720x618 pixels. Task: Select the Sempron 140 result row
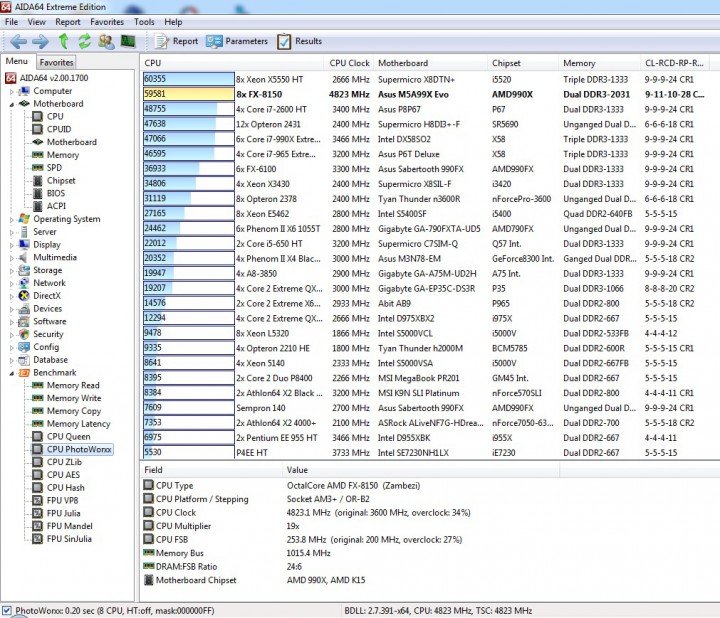(x=425, y=408)
